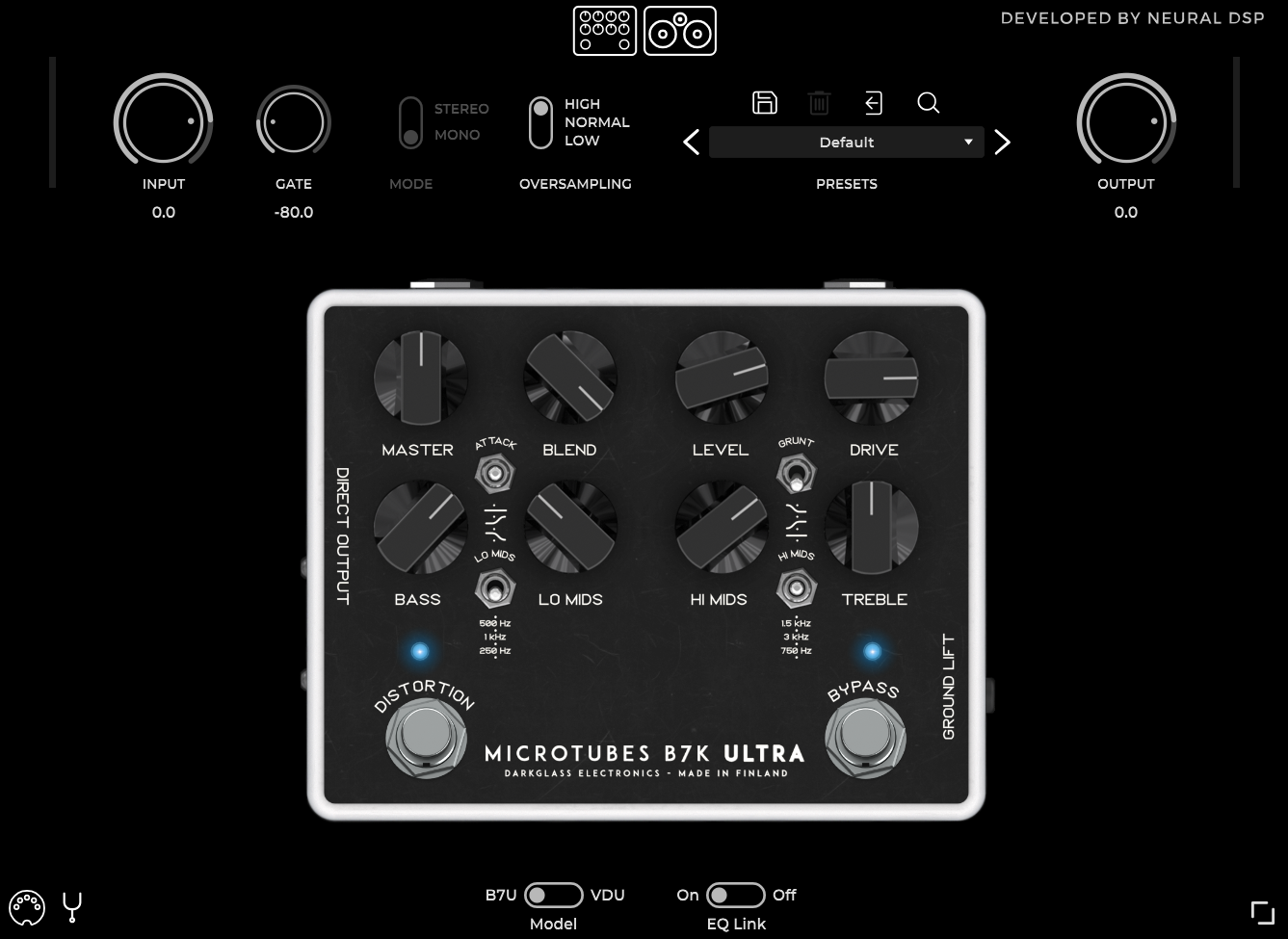
Task: Open the tuner fork icon
Action: [72, 907]
